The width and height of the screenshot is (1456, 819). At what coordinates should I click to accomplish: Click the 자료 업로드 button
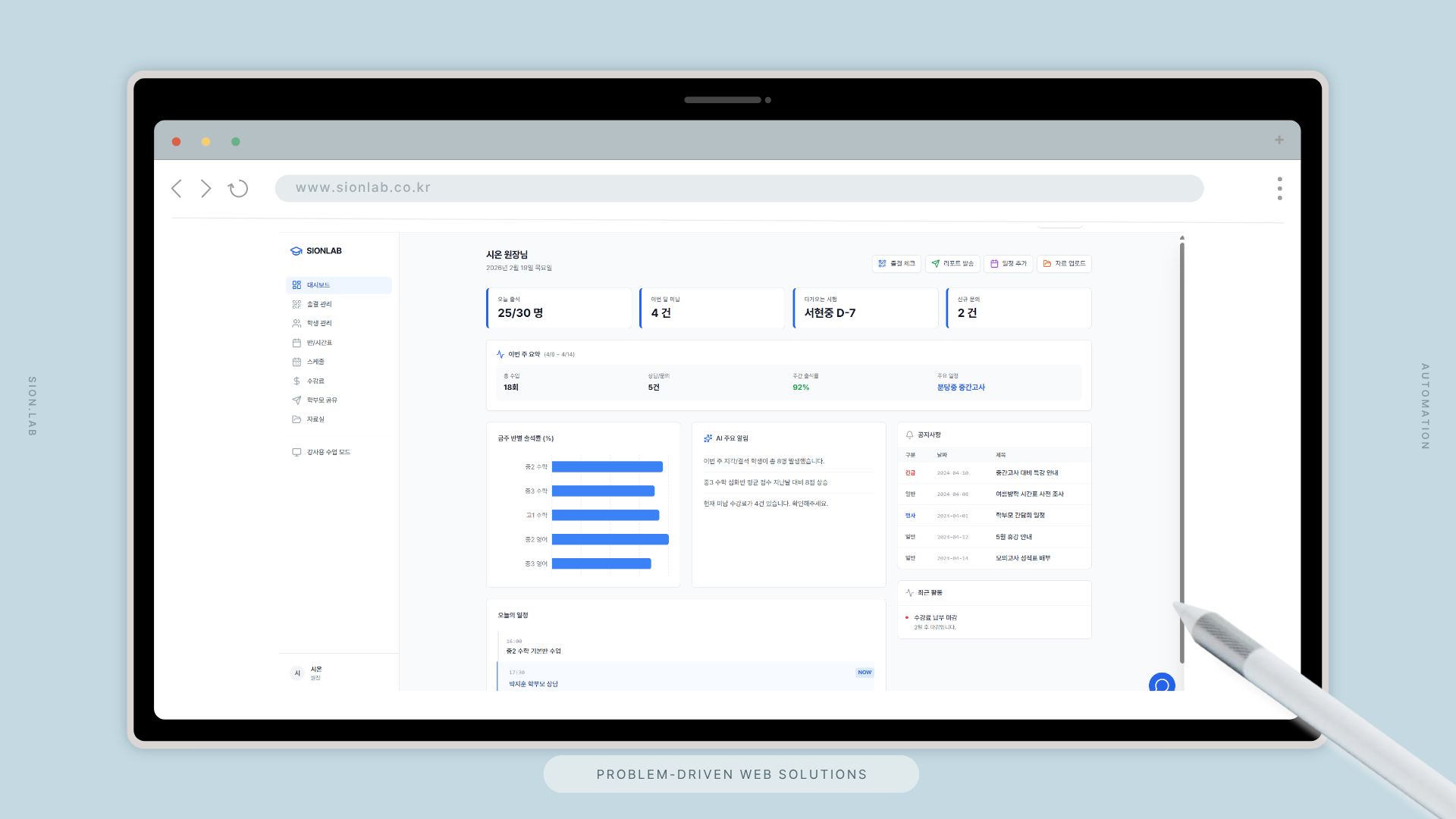1064,264
